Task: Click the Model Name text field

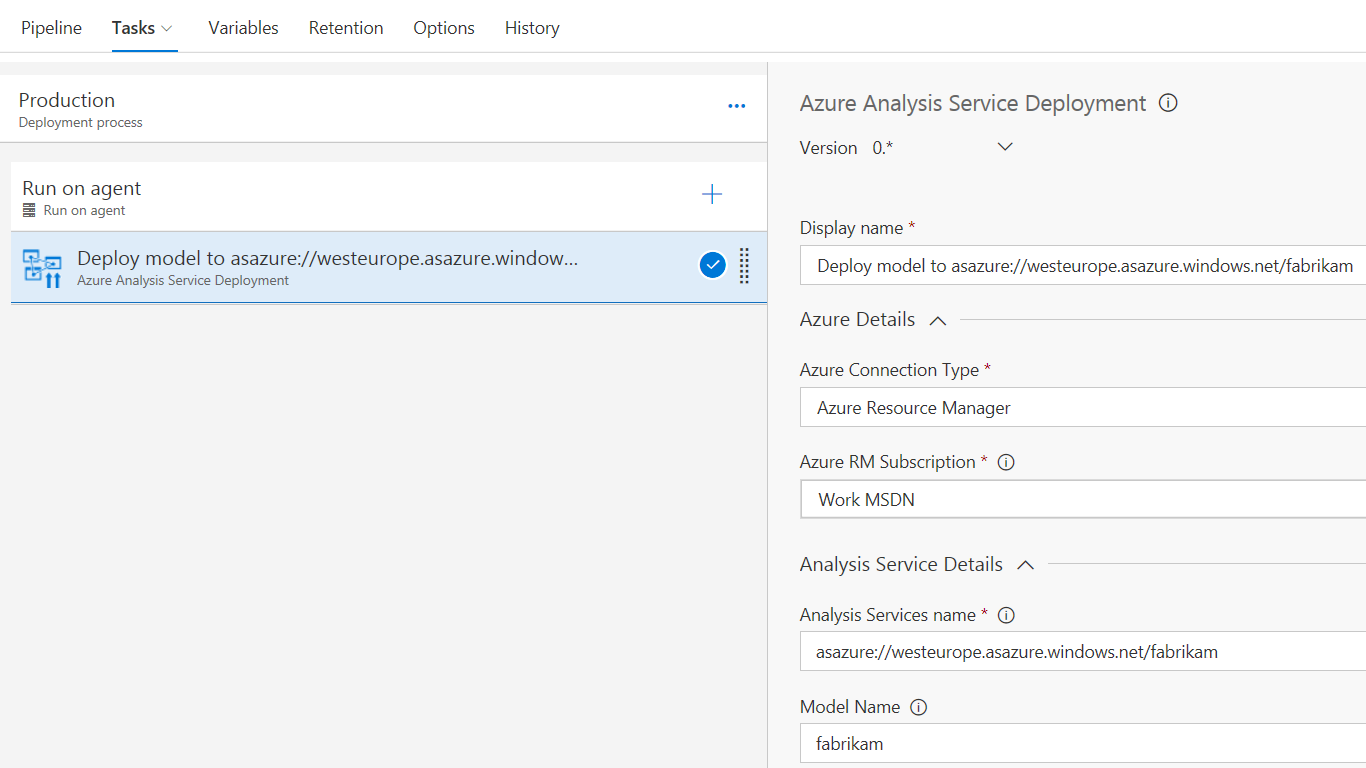Action: [1082, 744]
